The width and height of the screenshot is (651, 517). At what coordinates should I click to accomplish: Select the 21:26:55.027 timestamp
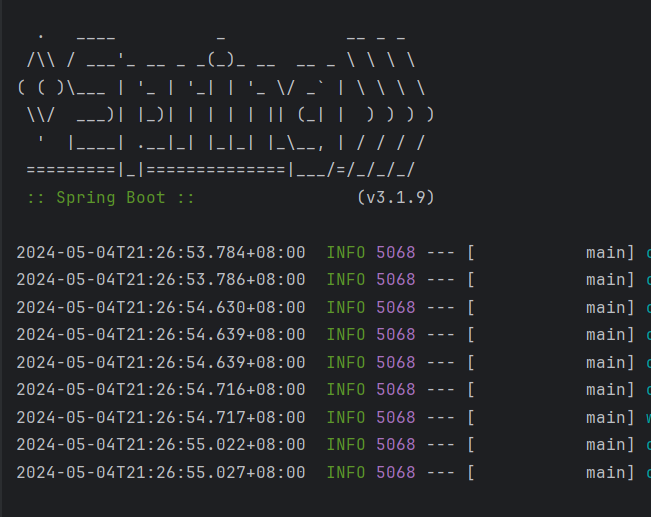[x=161, y=472]
